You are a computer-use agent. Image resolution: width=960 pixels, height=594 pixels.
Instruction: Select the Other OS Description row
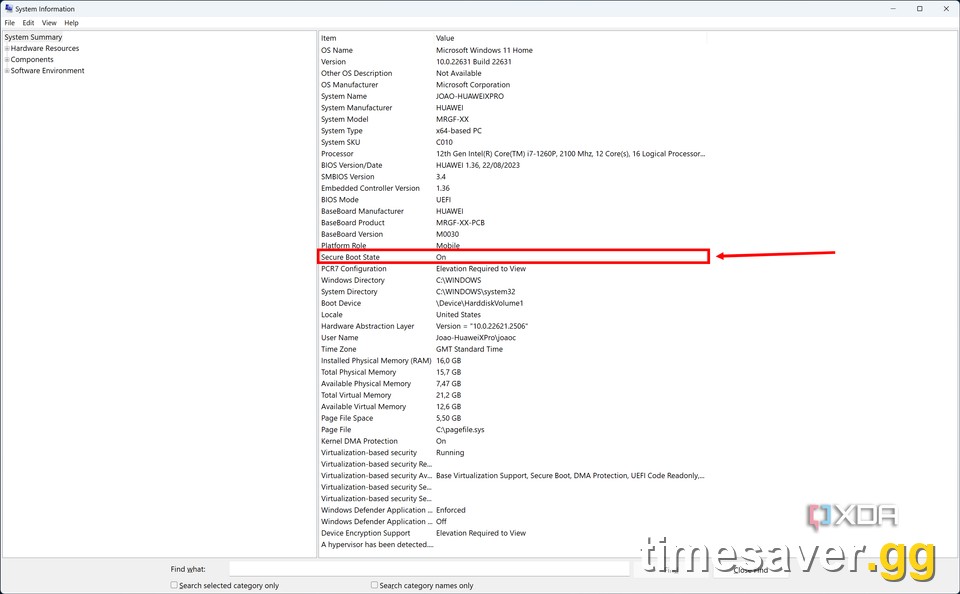click(512, 73)
